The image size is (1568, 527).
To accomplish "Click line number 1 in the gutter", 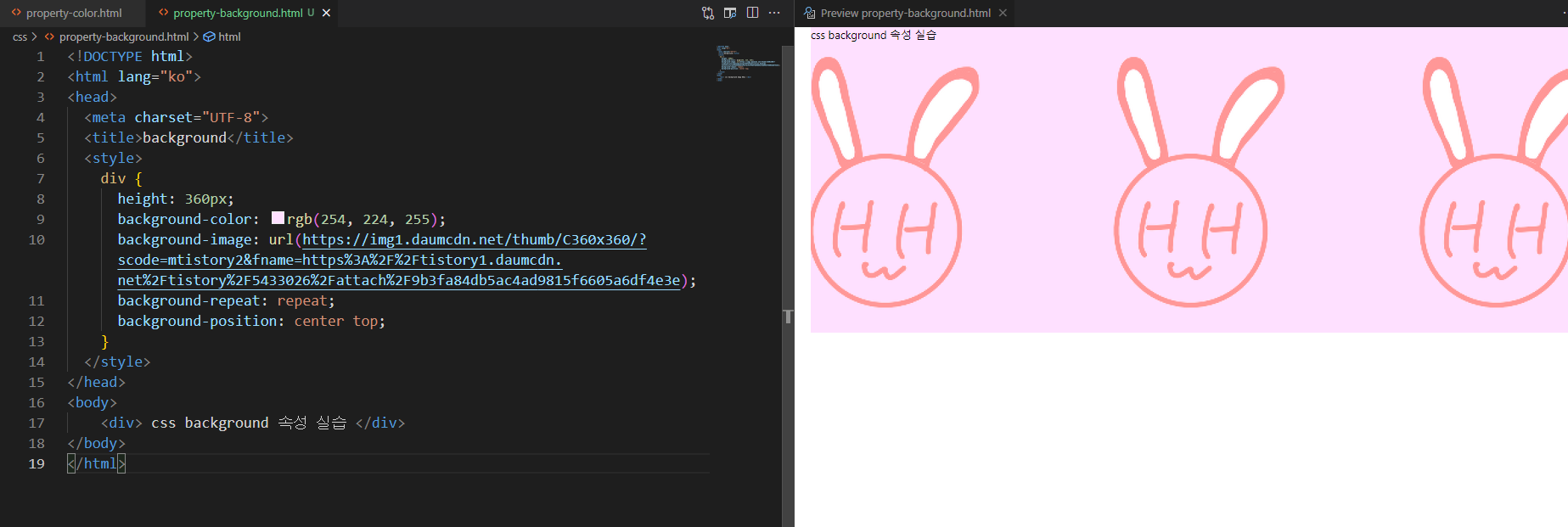I will [x=40, y=56].
